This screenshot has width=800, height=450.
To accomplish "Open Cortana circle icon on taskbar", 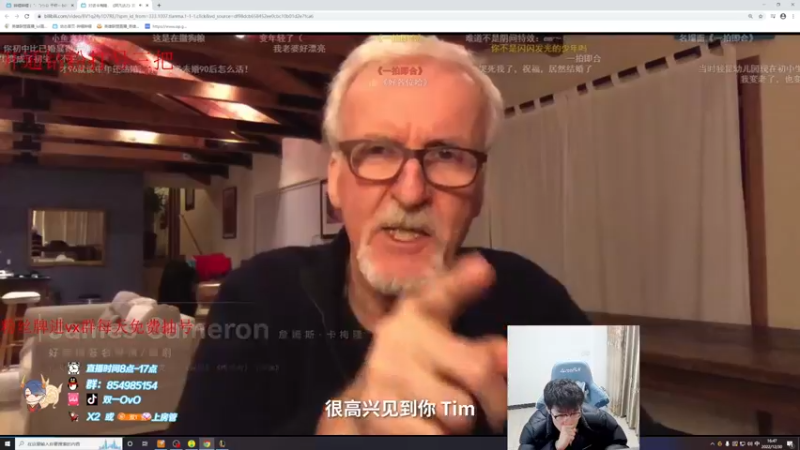I will pos(130,444).
